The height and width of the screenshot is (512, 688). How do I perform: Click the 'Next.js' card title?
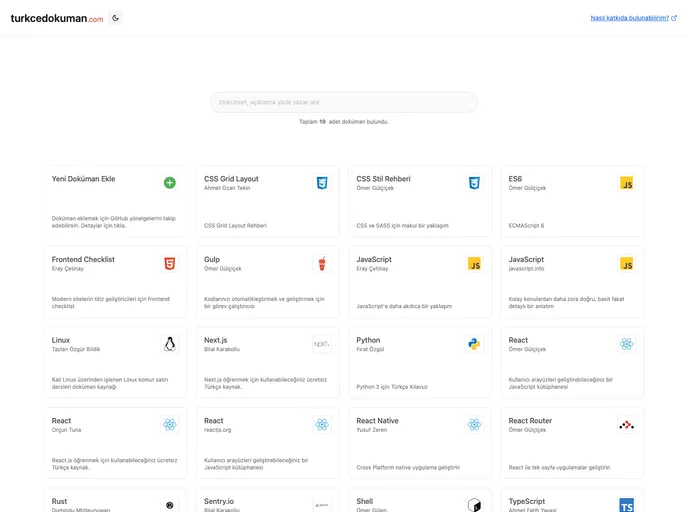pyautogui.click(x=215, y=340)
